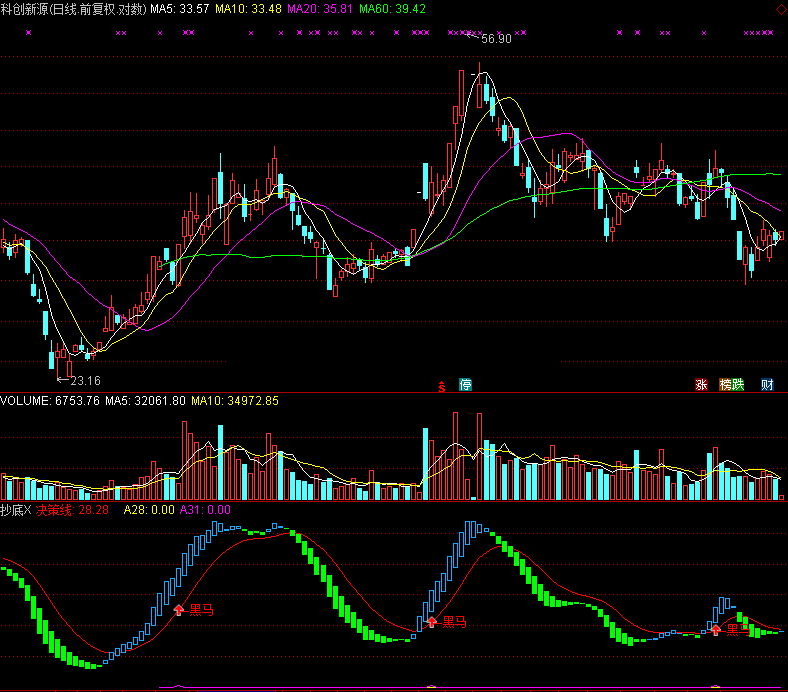Screen dimensions: 788x692
Task: Click the small red S marker icon
Action: pos(442,385)
